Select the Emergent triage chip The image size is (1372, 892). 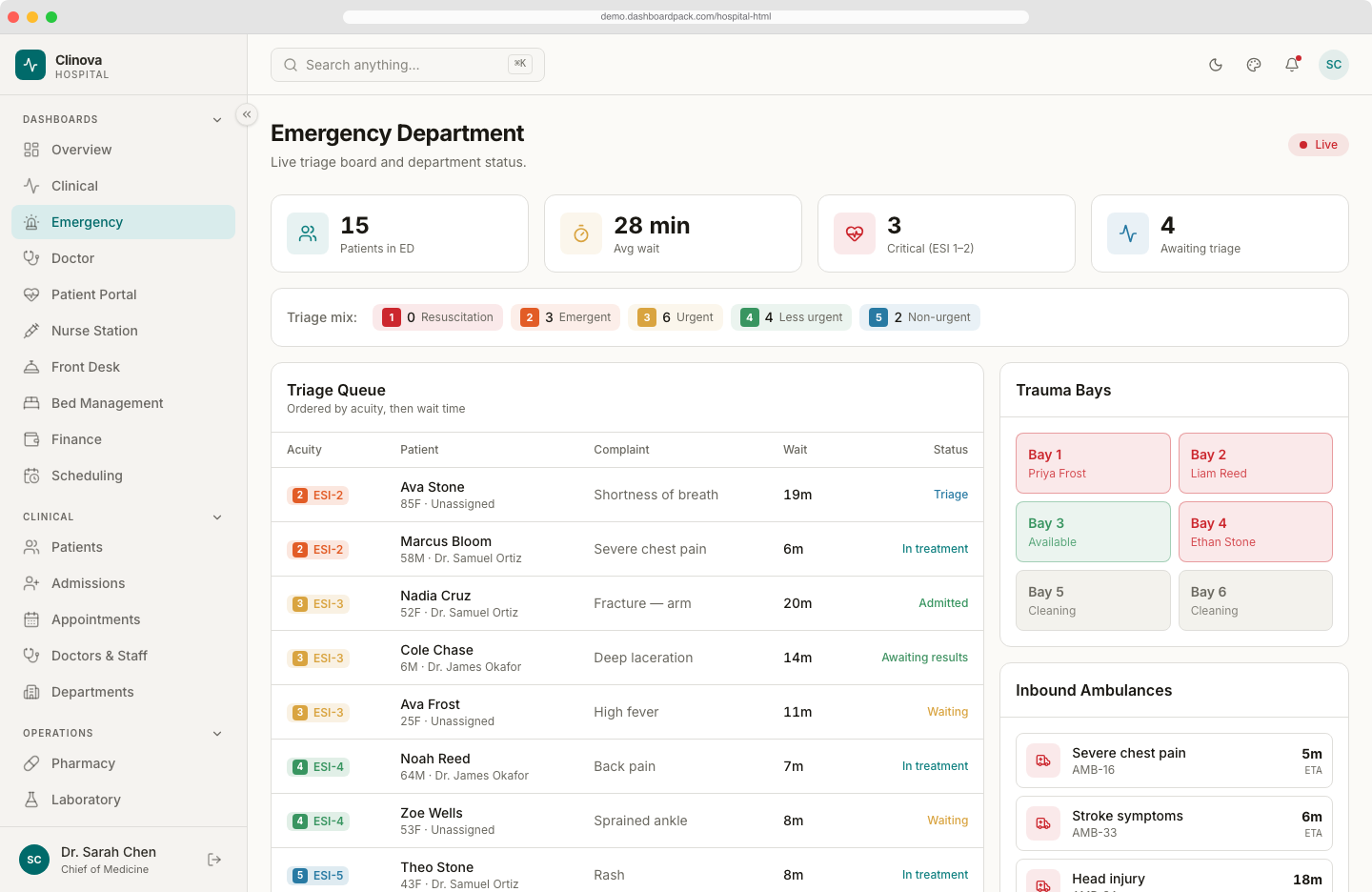point(565,317)
